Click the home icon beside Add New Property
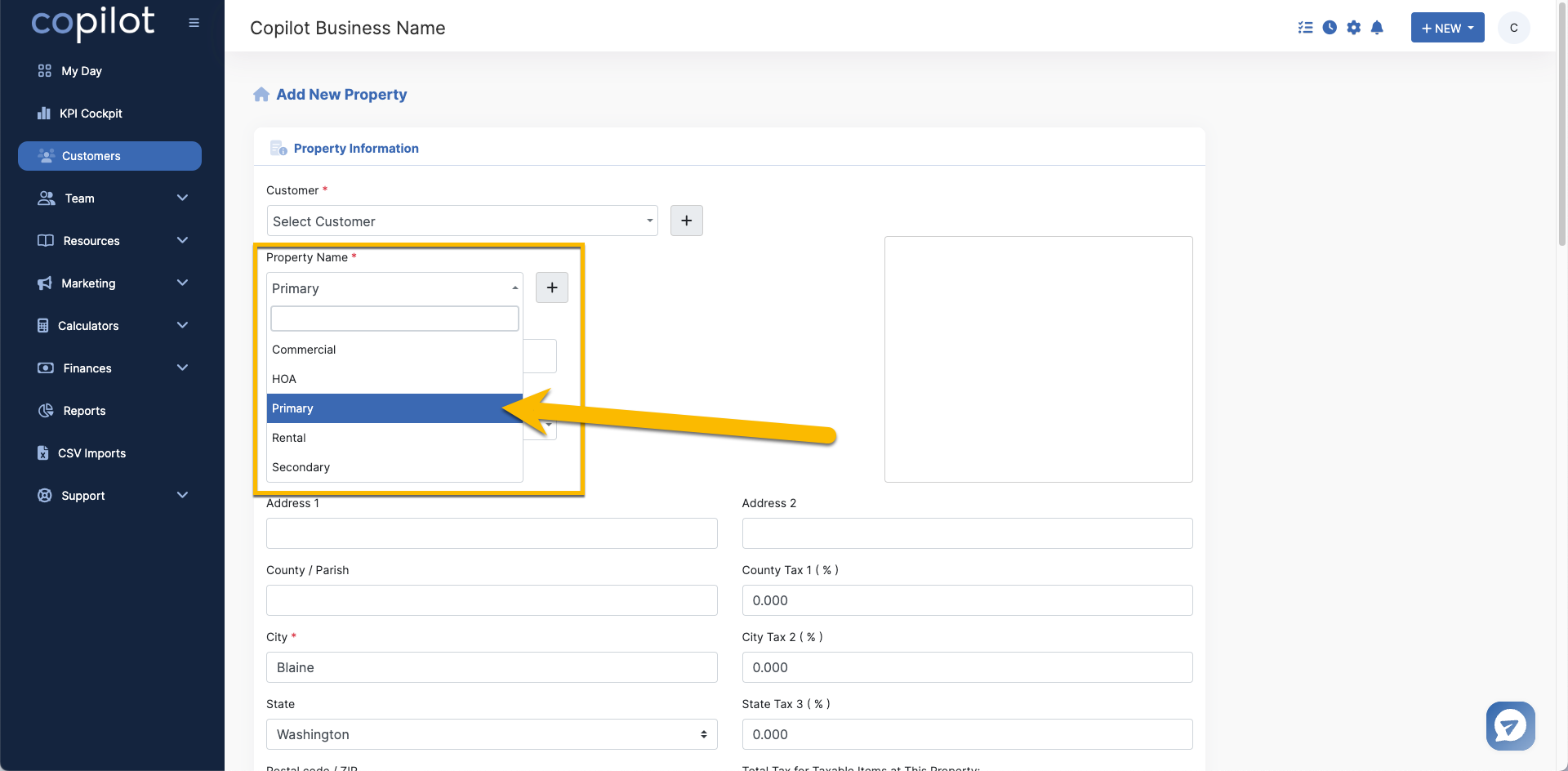1568x771 pixels. [x=261, y=95]
